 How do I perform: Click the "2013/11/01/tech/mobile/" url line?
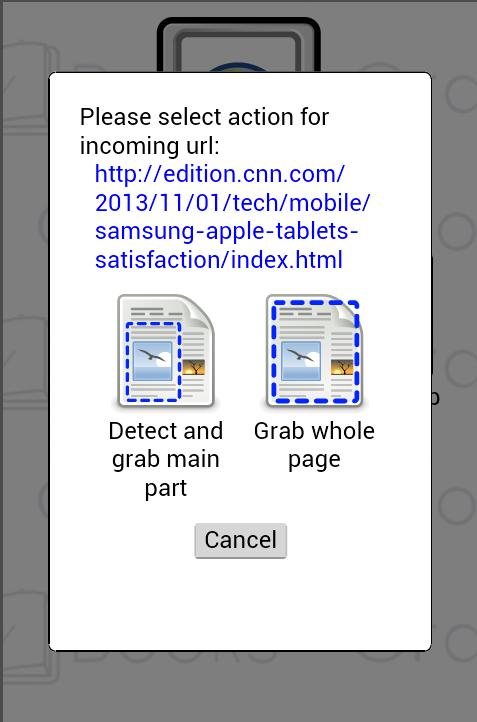click(232, 203)
